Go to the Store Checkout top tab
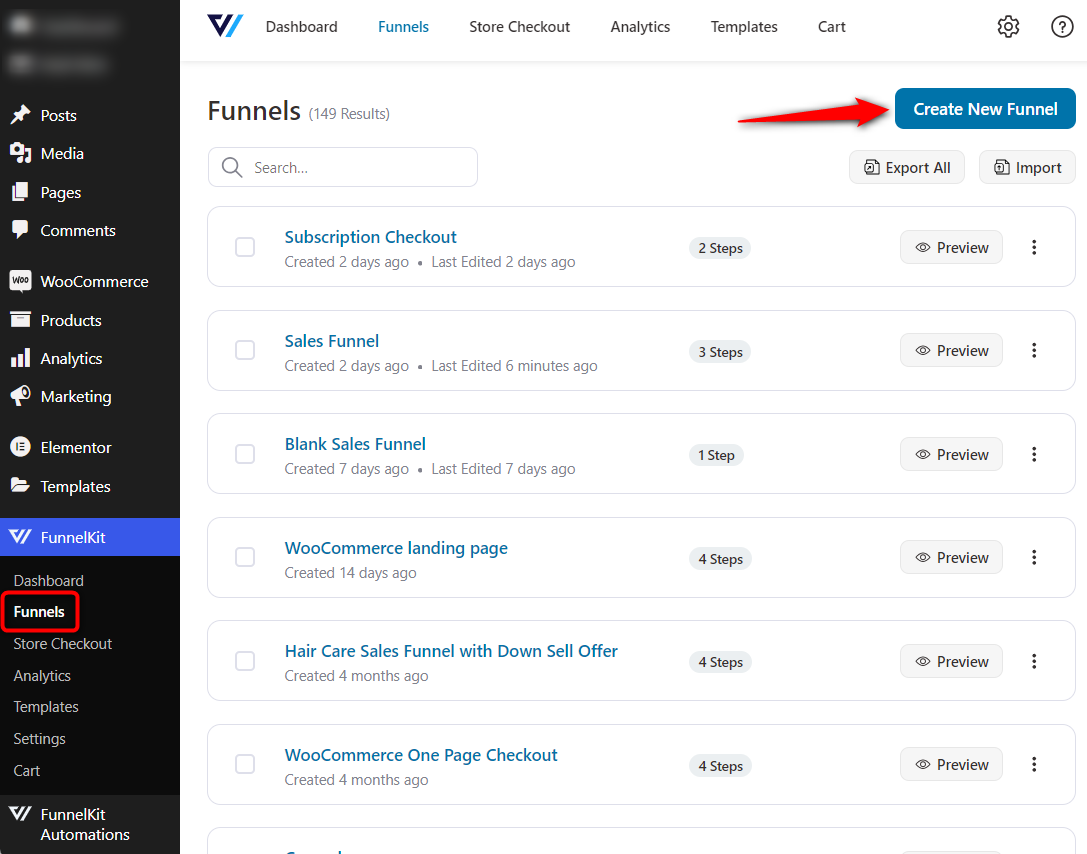The width and height of the screenshot is (1087, 854). tap(519, 26)
